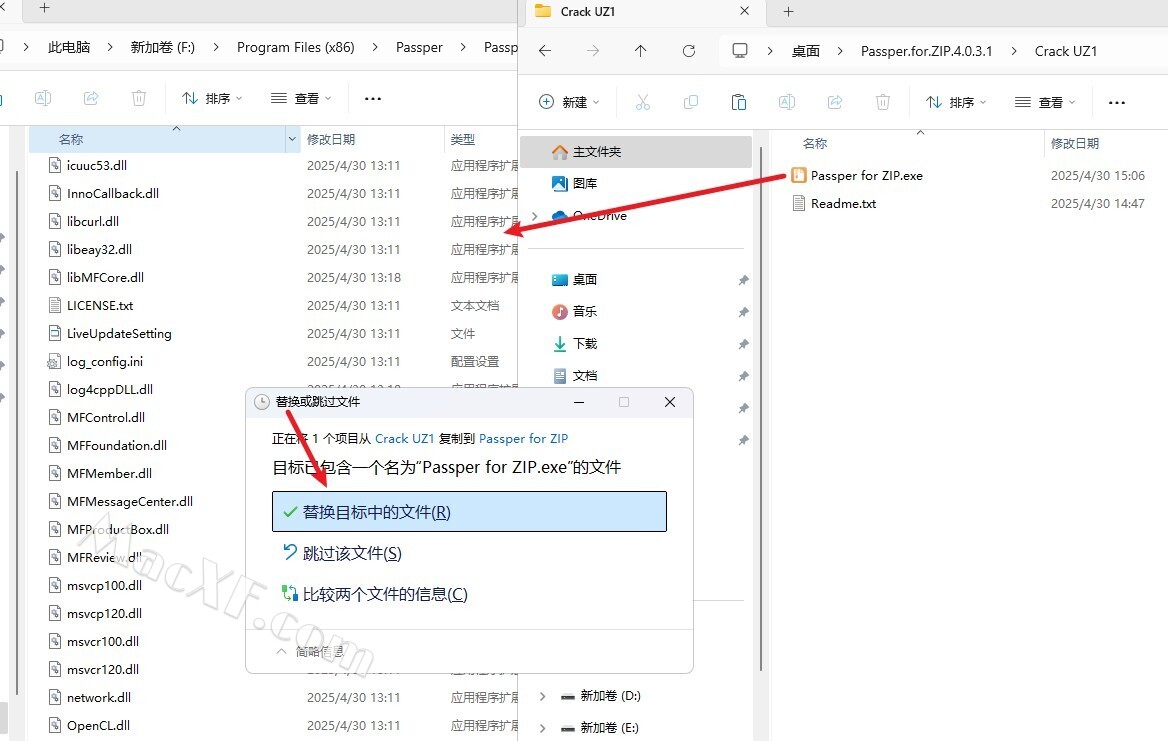Click 桌面 breadcrumb in right address bar
Screen dimensions: 1168x741
(x=805, y=51)
